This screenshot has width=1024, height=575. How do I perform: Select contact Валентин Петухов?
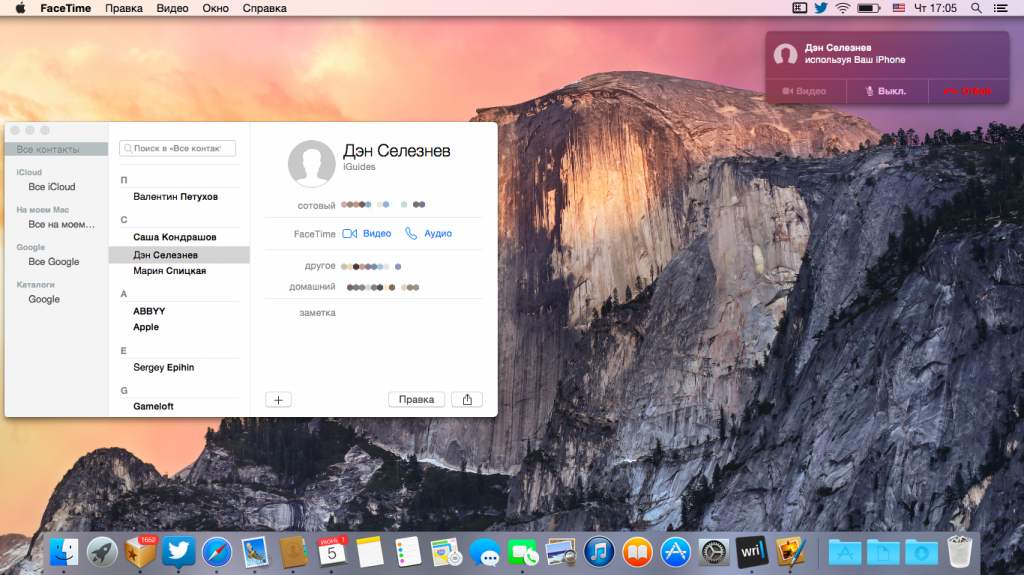[x=176, y=196]
